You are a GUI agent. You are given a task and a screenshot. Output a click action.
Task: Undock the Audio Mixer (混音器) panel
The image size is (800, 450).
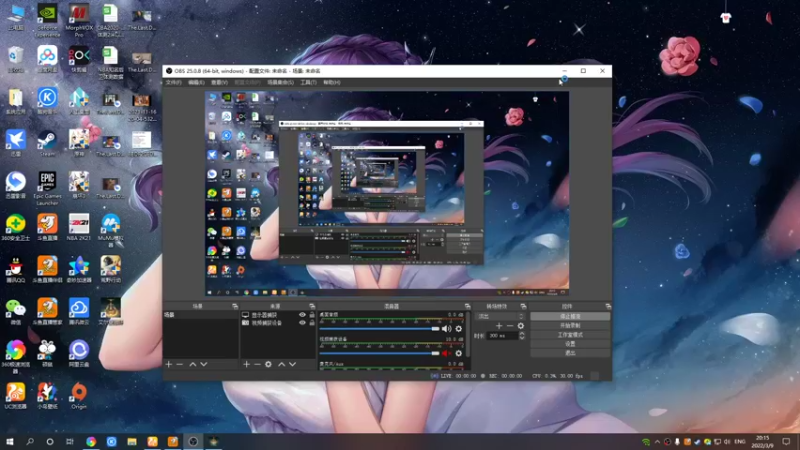[x=467, y=306]
